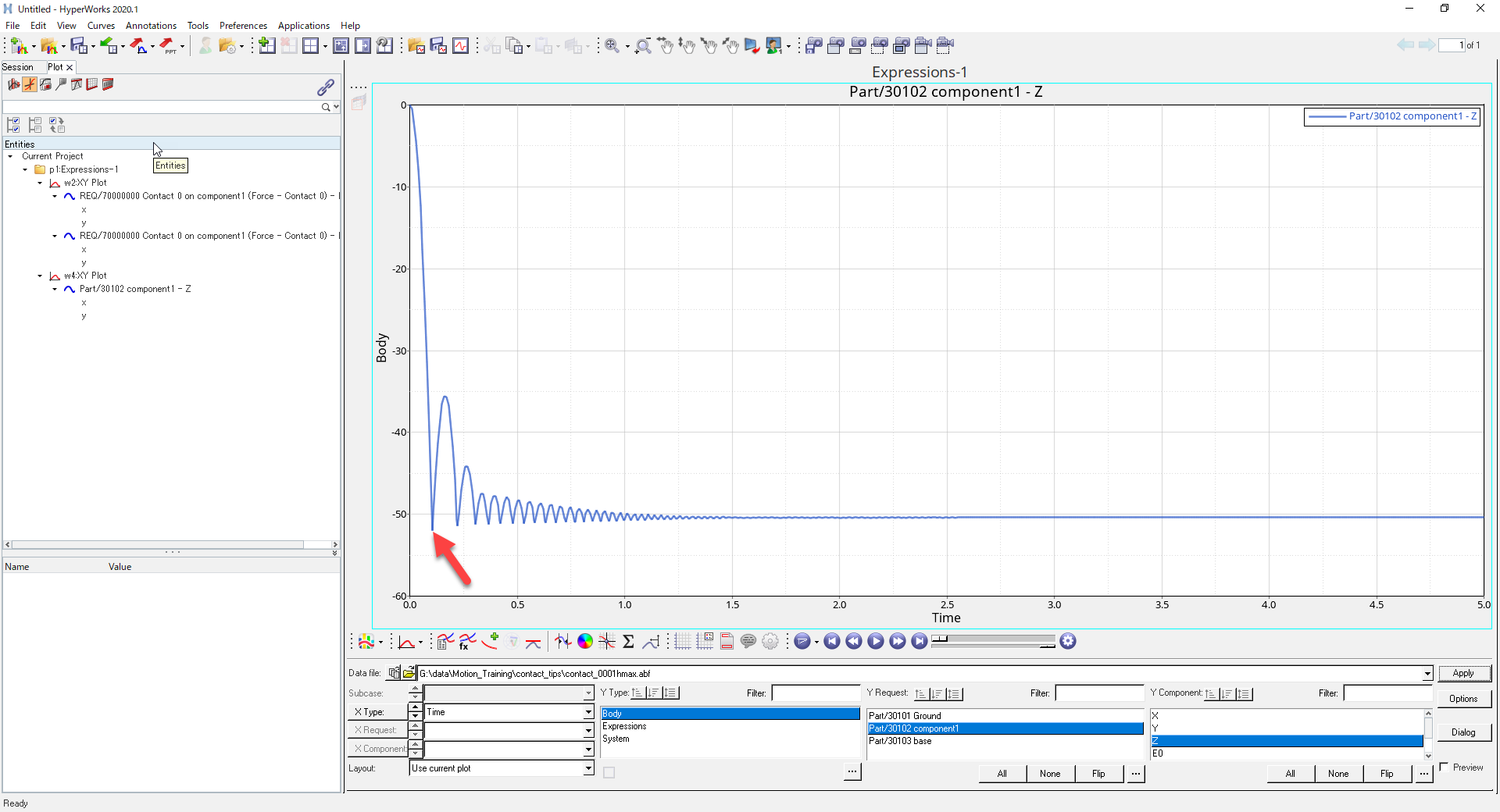Jump to first animation frame
Viewport: 1500px width, 812px height.
coord(832,642)
